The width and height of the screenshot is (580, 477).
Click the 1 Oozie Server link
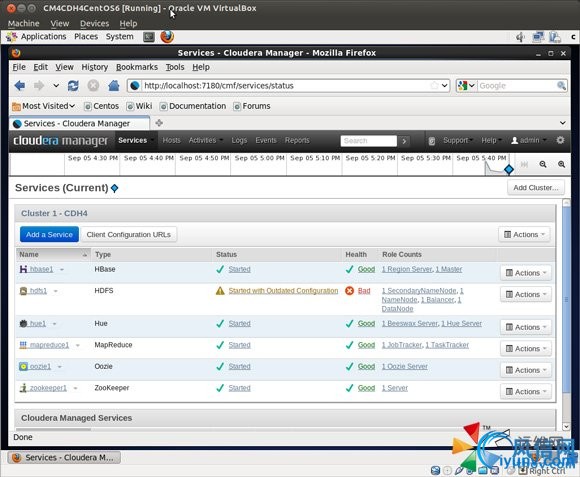pos(405,366)
